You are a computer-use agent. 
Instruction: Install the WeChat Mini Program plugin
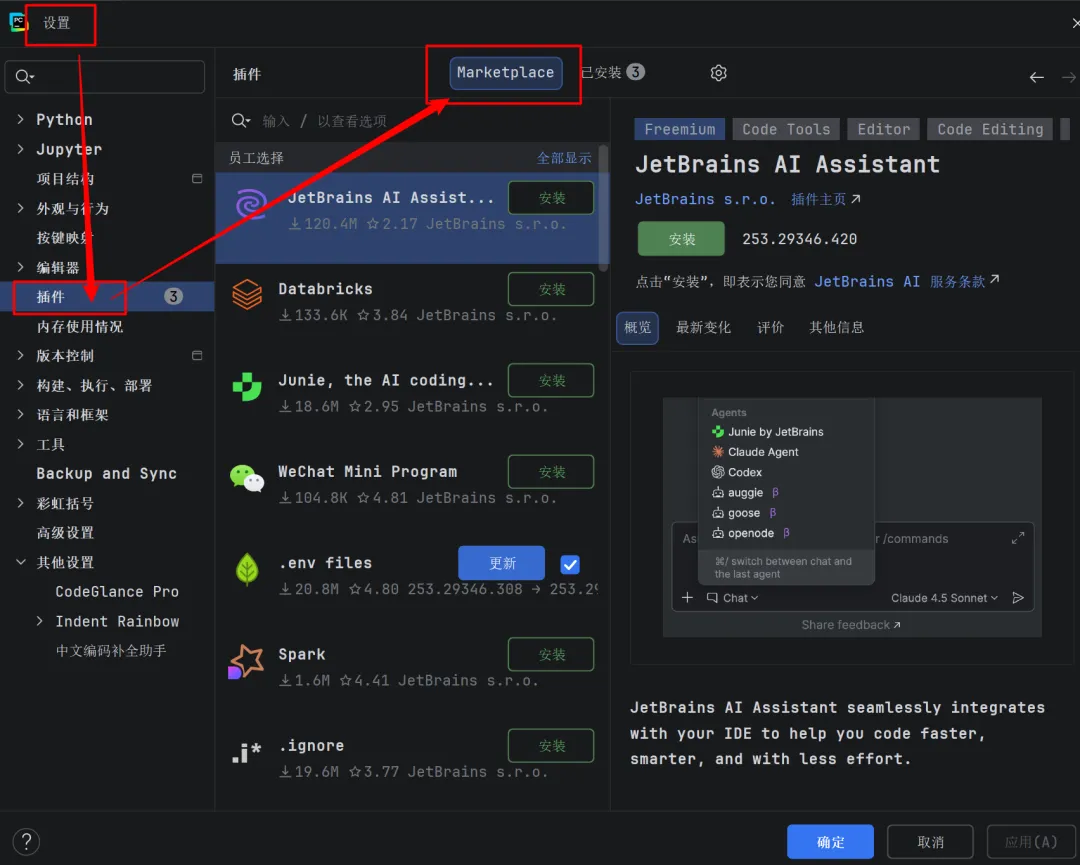pos(551,472)
